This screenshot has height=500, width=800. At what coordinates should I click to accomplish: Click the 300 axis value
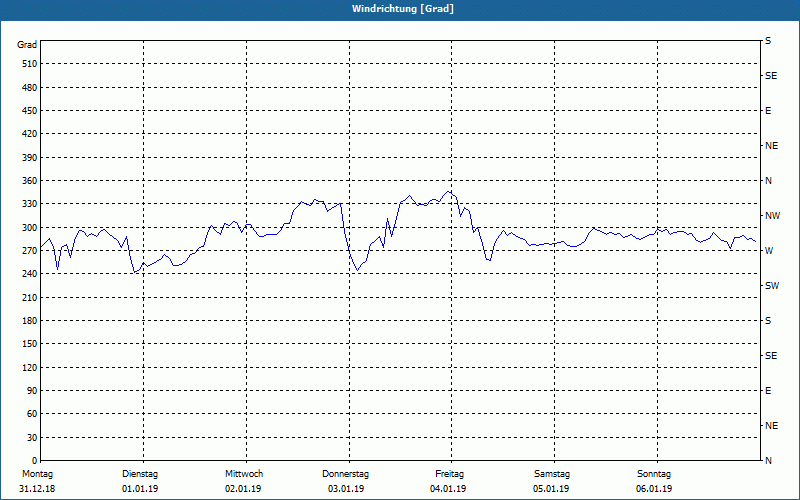click(x=29, y=228)
